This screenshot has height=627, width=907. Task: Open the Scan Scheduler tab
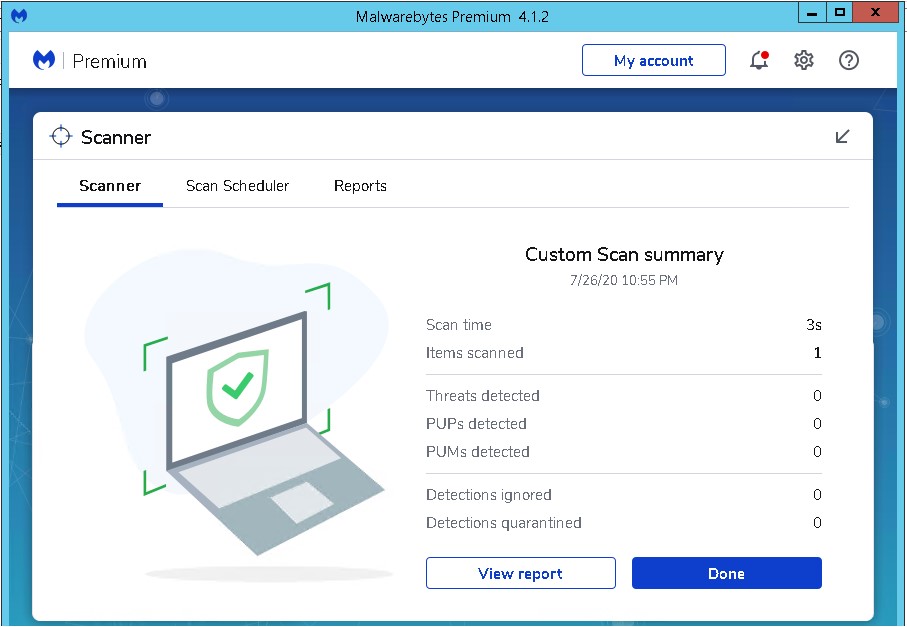[237, 186]
